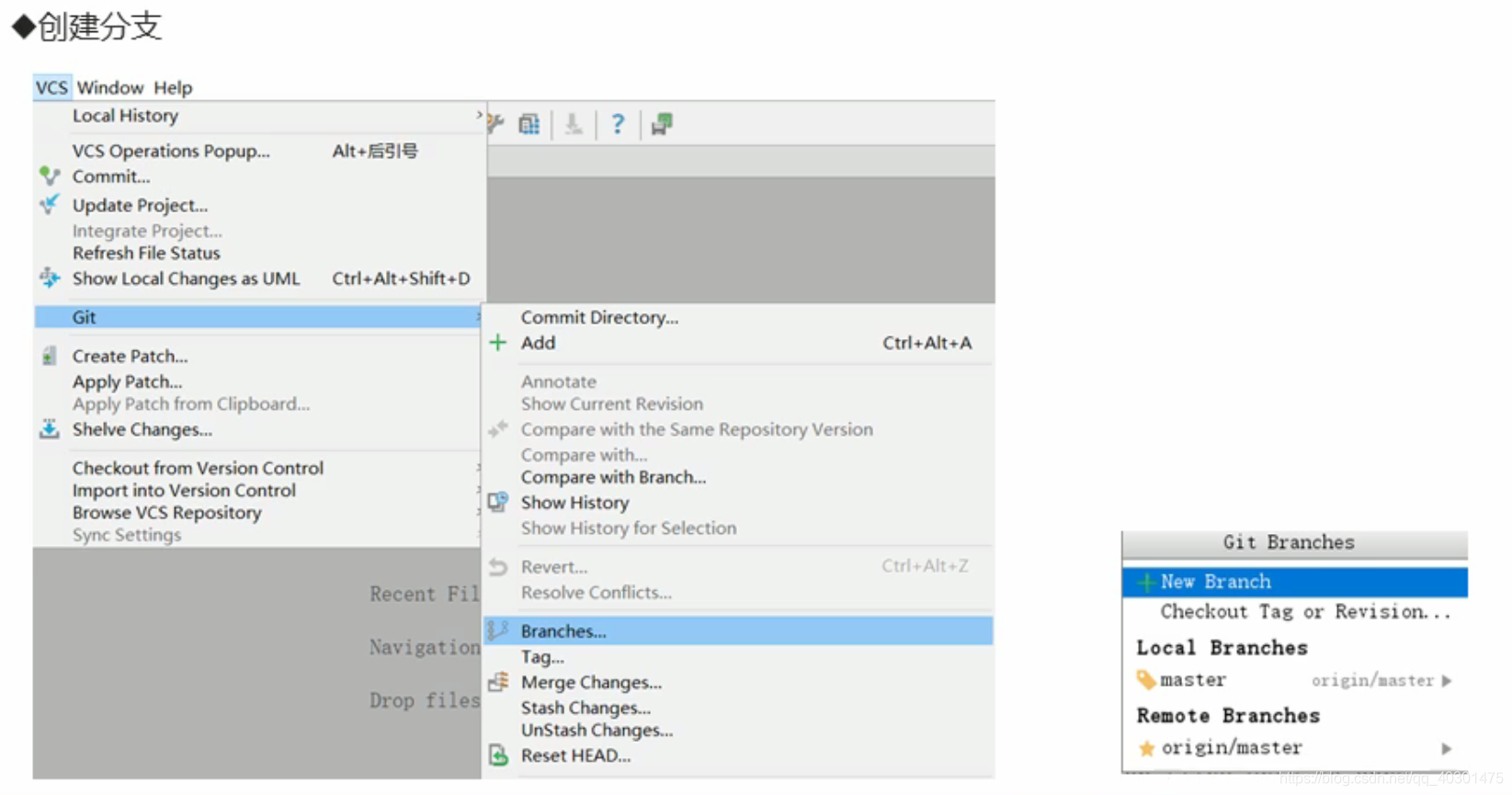1512x795 pixels.
Task: Click the star icon beside origin/master
Action: pos(1146,748)
